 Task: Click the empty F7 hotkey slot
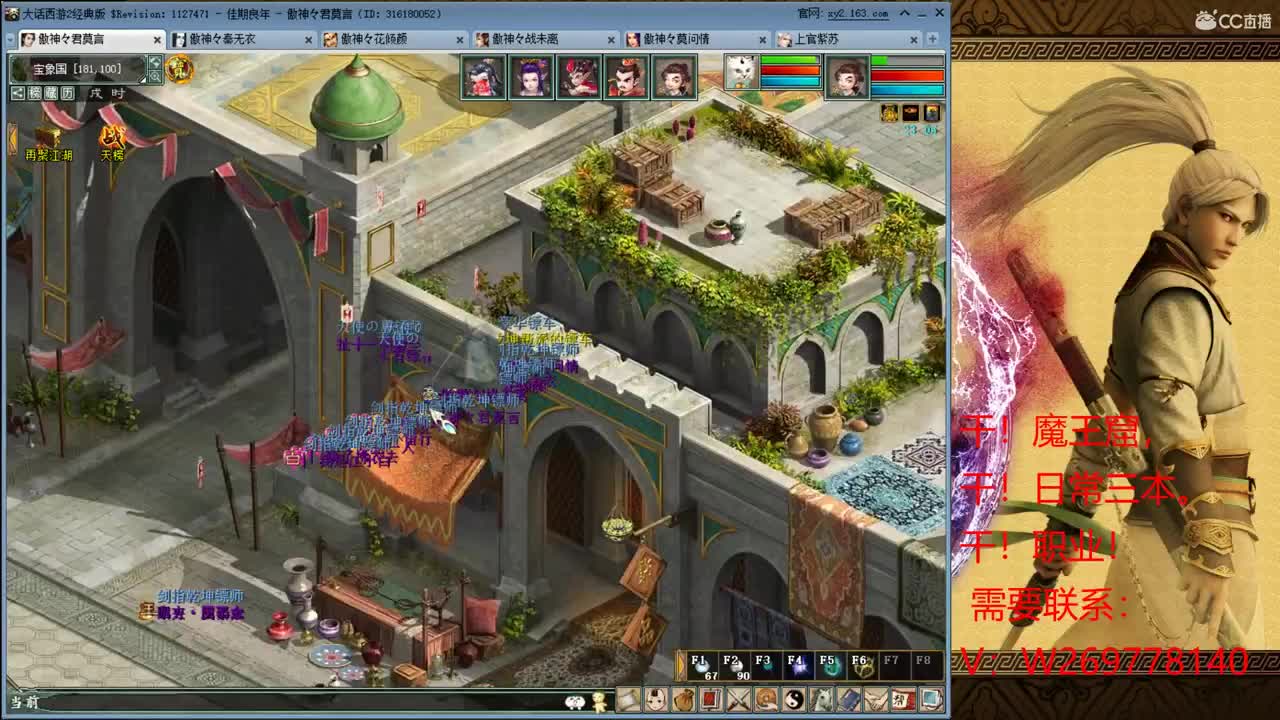pos(894,667)
